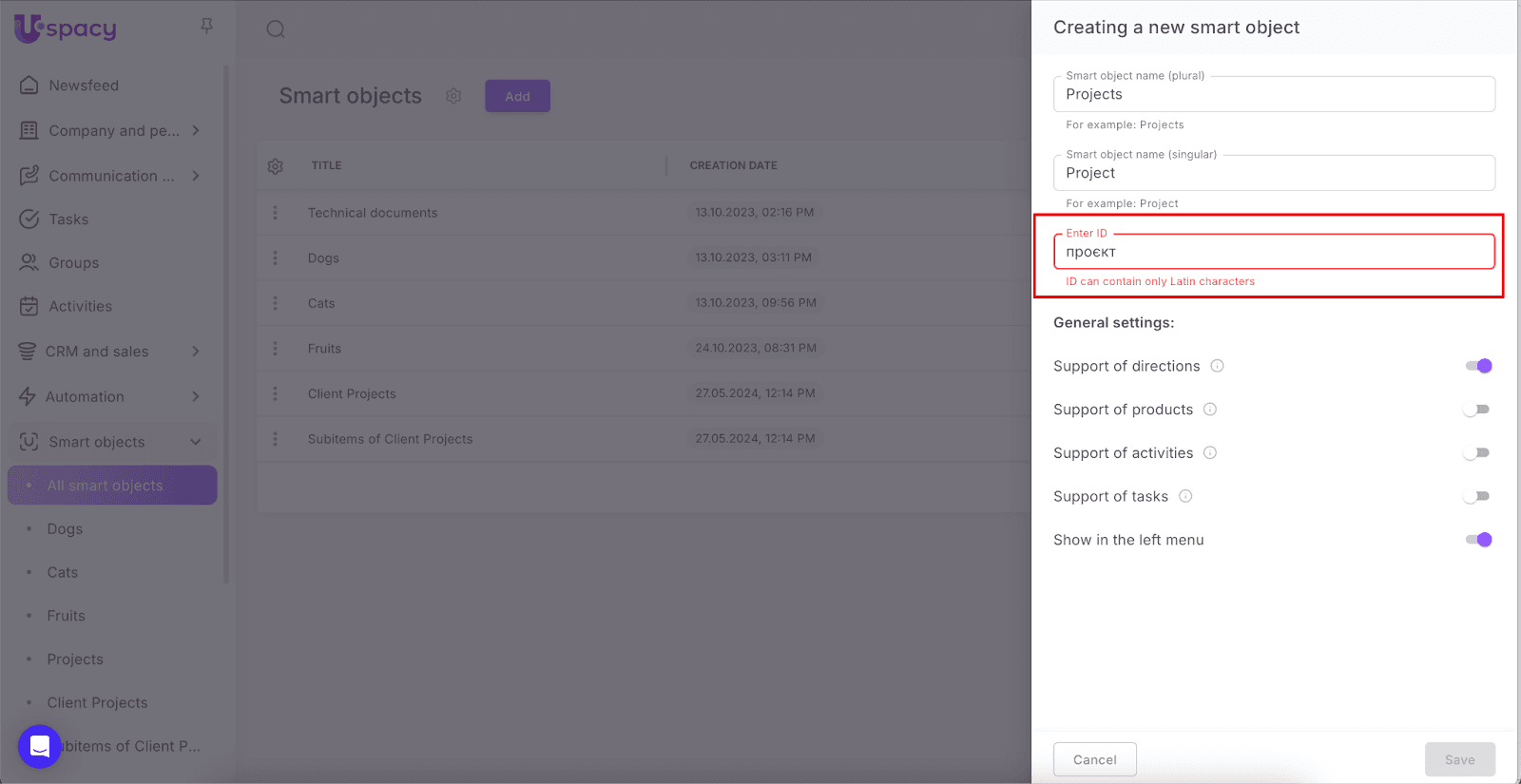
Task: Disable the Support of directions toggle
Action: click(1478, 366)
